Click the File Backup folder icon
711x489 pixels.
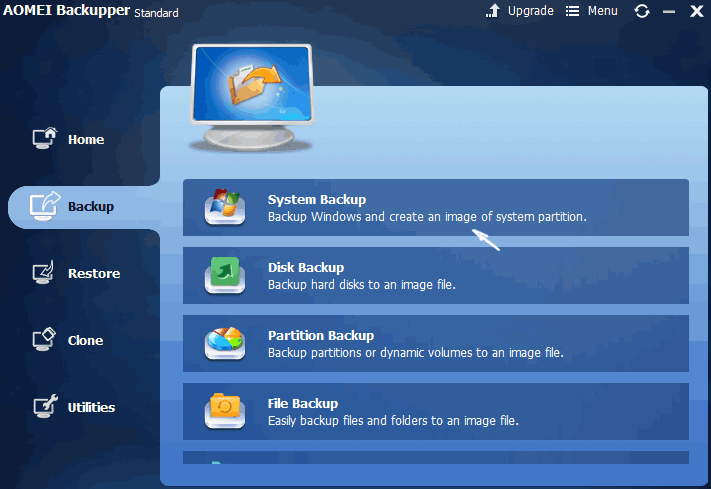click(225, 411)
